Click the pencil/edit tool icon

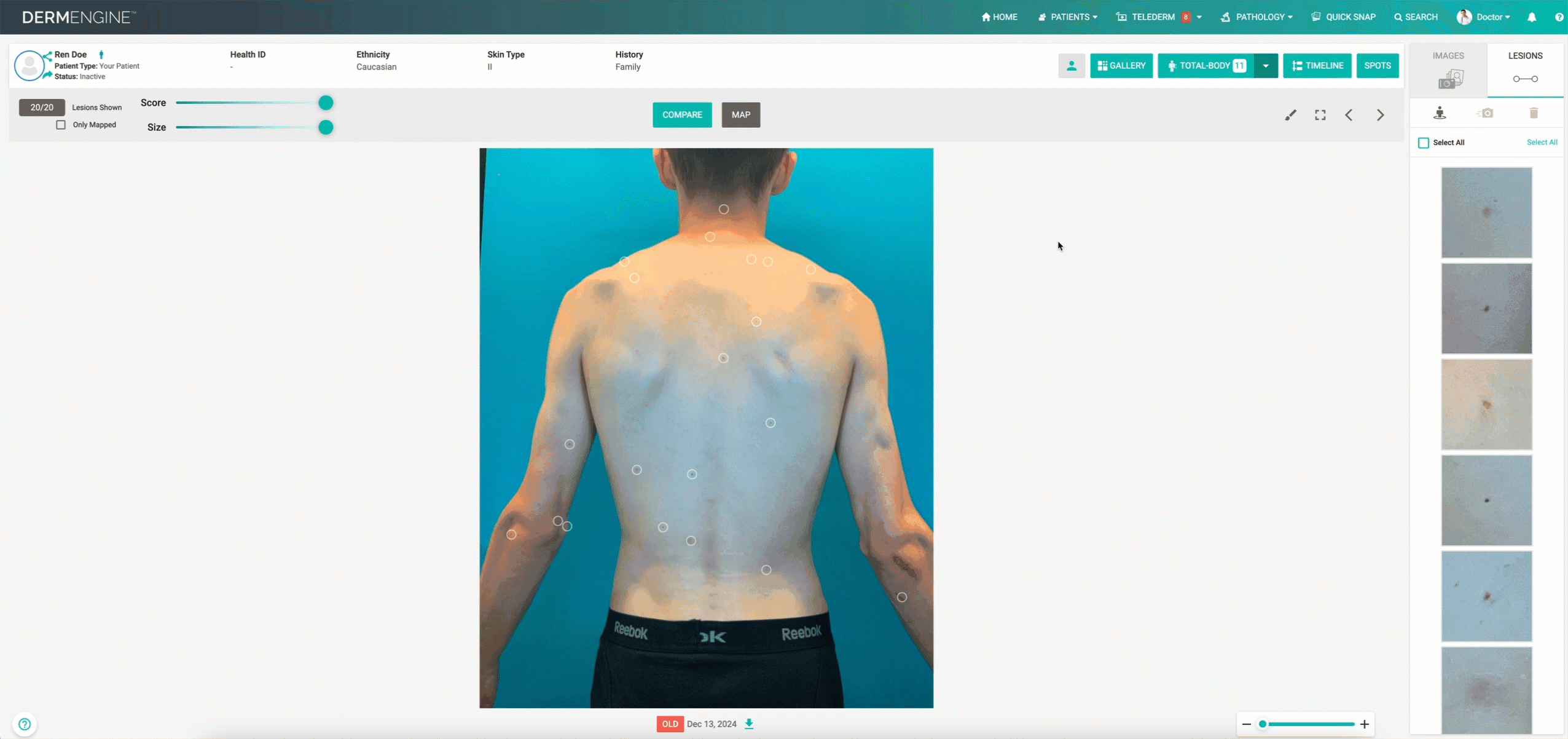coord(1291,114)
